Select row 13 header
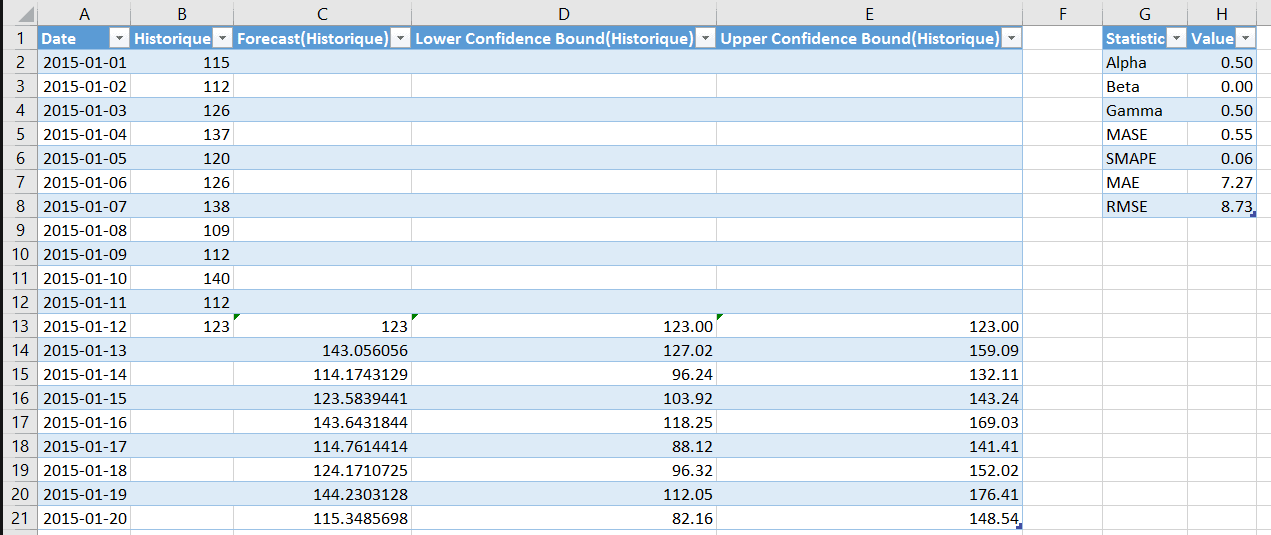The width and height of the screenshot is (1271, 535). pyautogui.click(x=18, y=326)
